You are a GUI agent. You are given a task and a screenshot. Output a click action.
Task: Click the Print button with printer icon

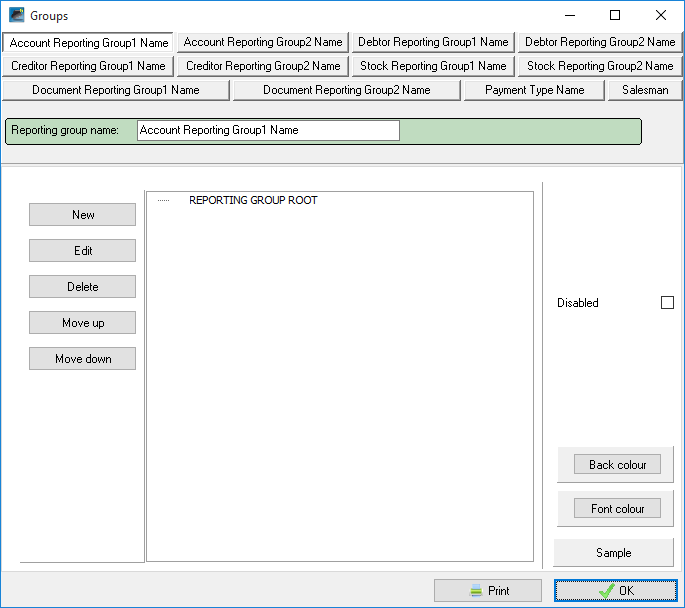[488, 591]
